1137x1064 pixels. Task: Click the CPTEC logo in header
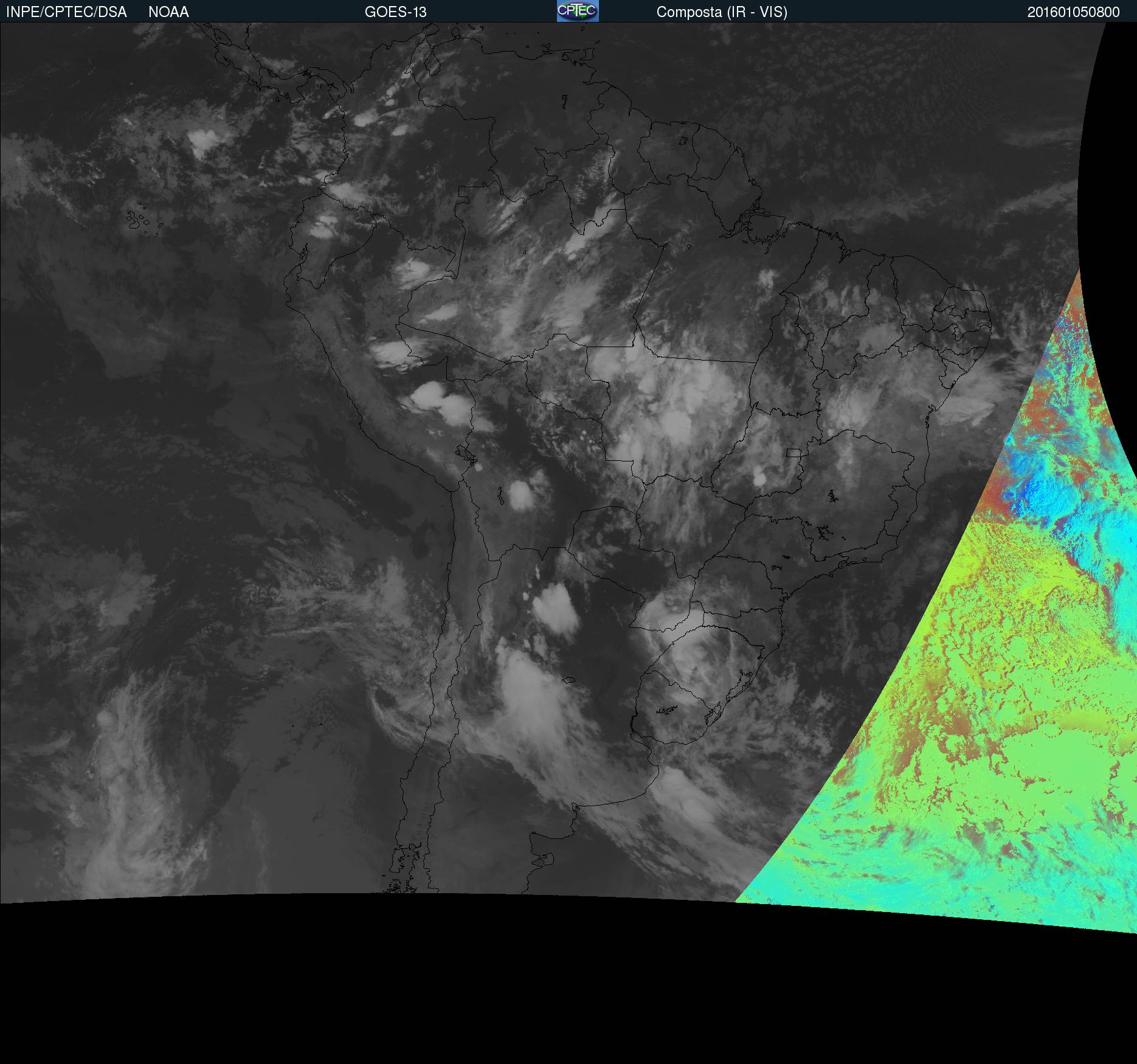pyautogui.click(x=578, y=11)
